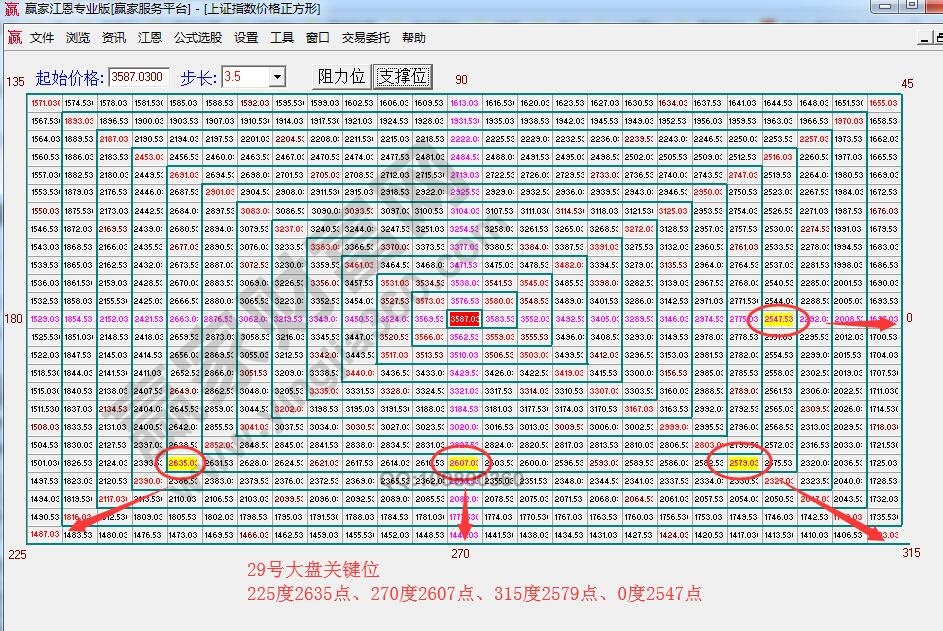
Task: Open the 文件 menu
Action: [x=41, y=38]
